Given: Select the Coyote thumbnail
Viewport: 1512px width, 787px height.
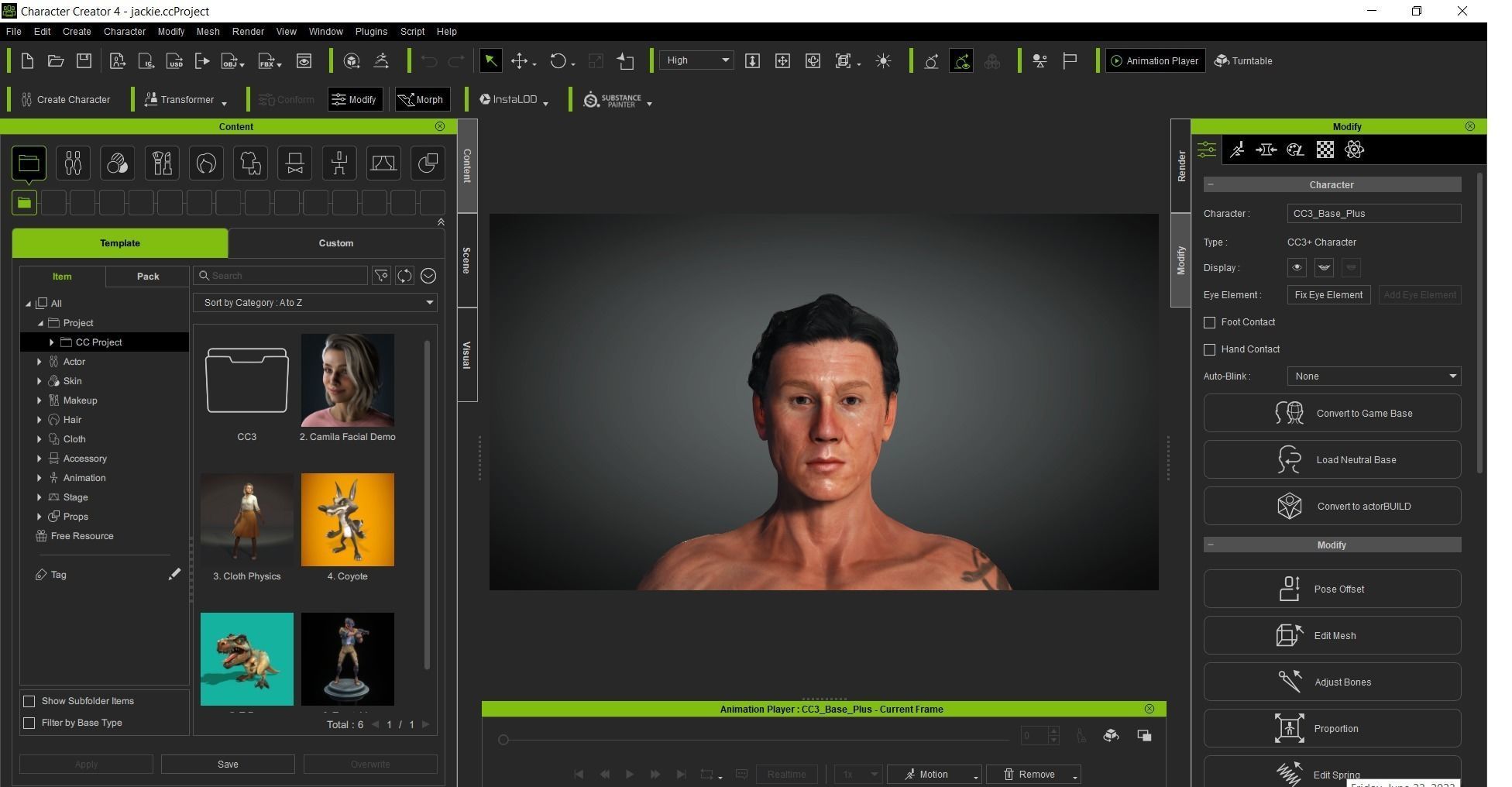Looking at the screenshot, I should [x=347, y=520].
